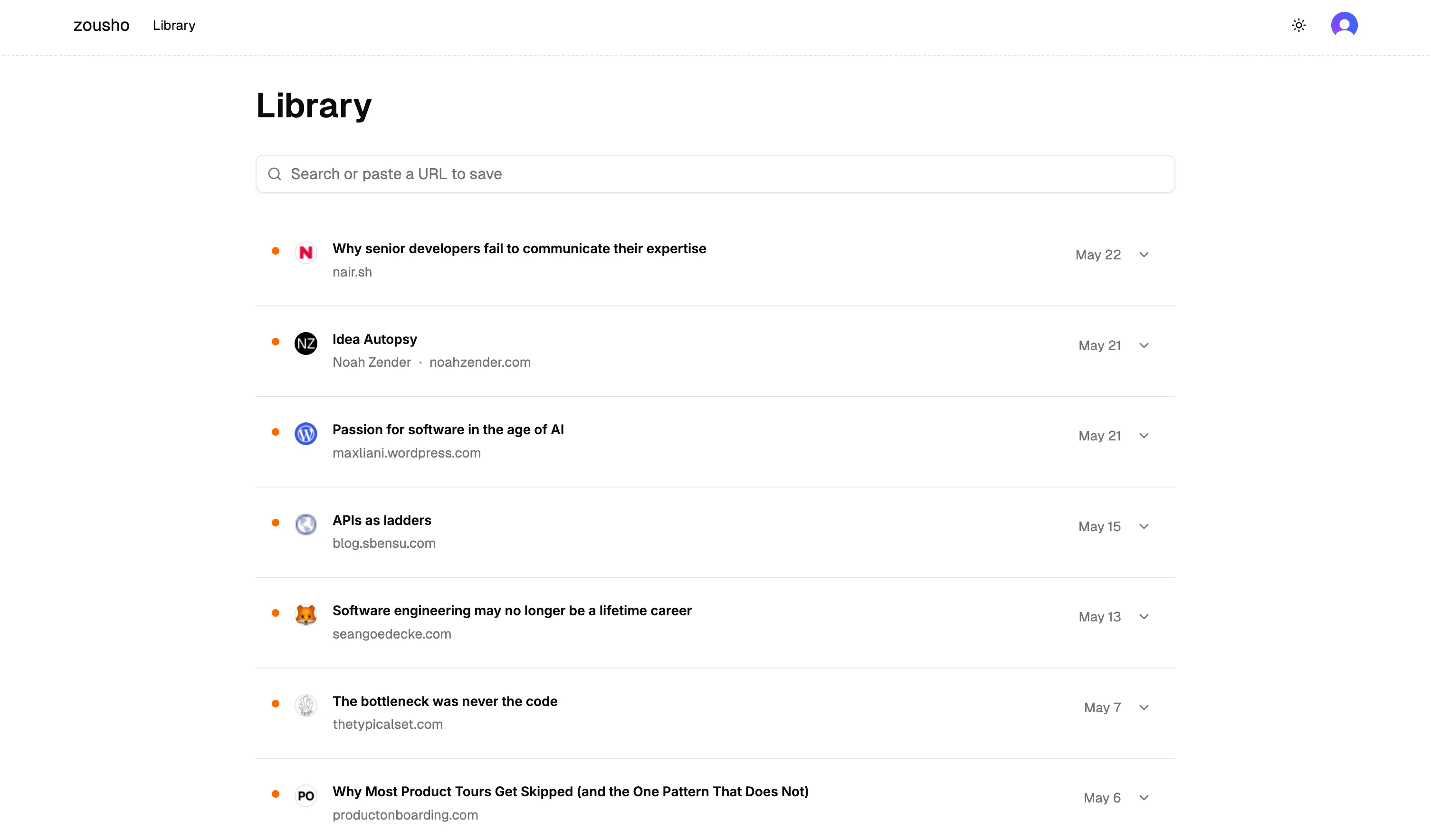
Task: Click unread dot beside The bottleneck article
Action: [276, 704]
